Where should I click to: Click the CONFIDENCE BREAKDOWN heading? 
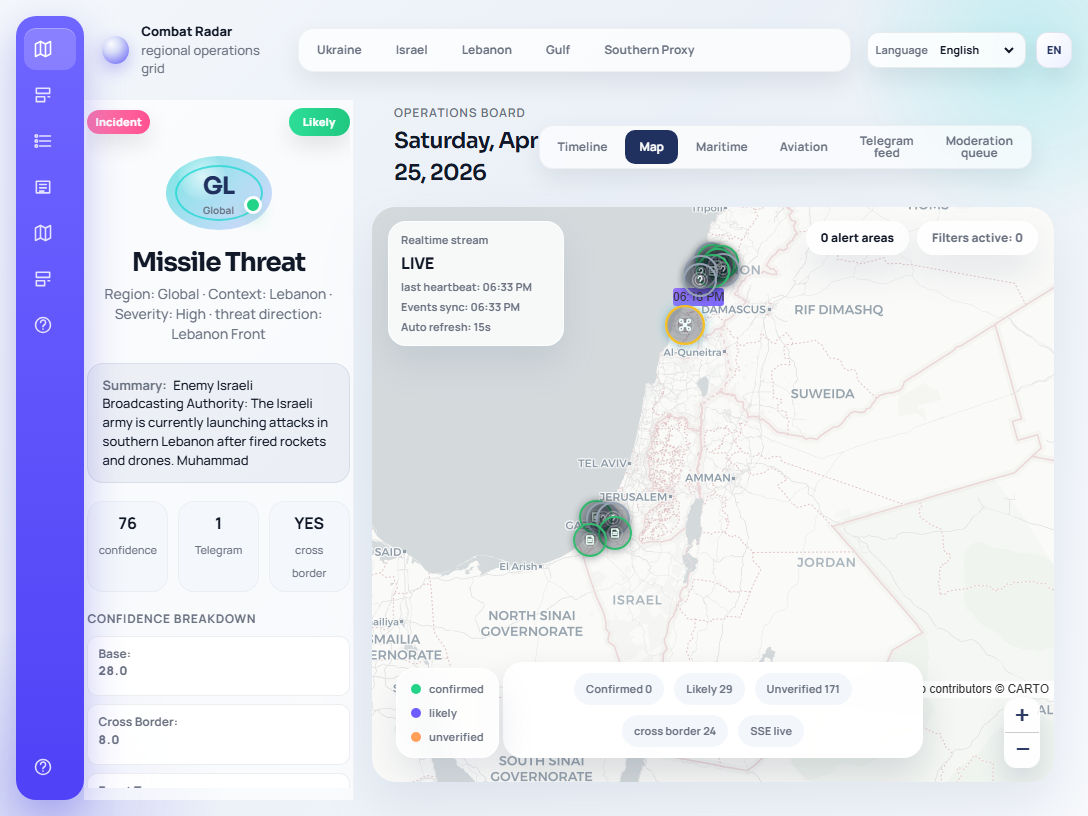click(x=171, y=619)
